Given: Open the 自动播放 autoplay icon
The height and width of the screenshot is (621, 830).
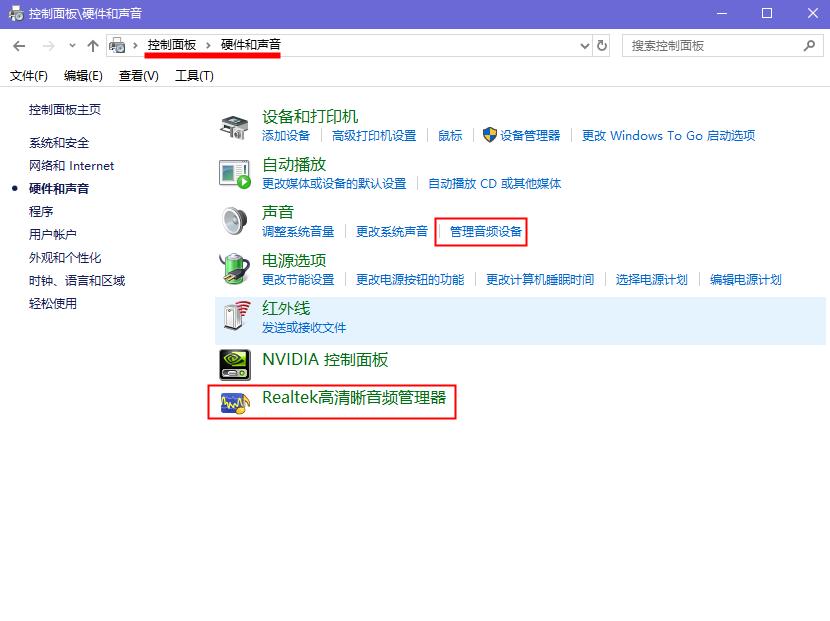Looking at the screenshot, I should click(233, 174).
